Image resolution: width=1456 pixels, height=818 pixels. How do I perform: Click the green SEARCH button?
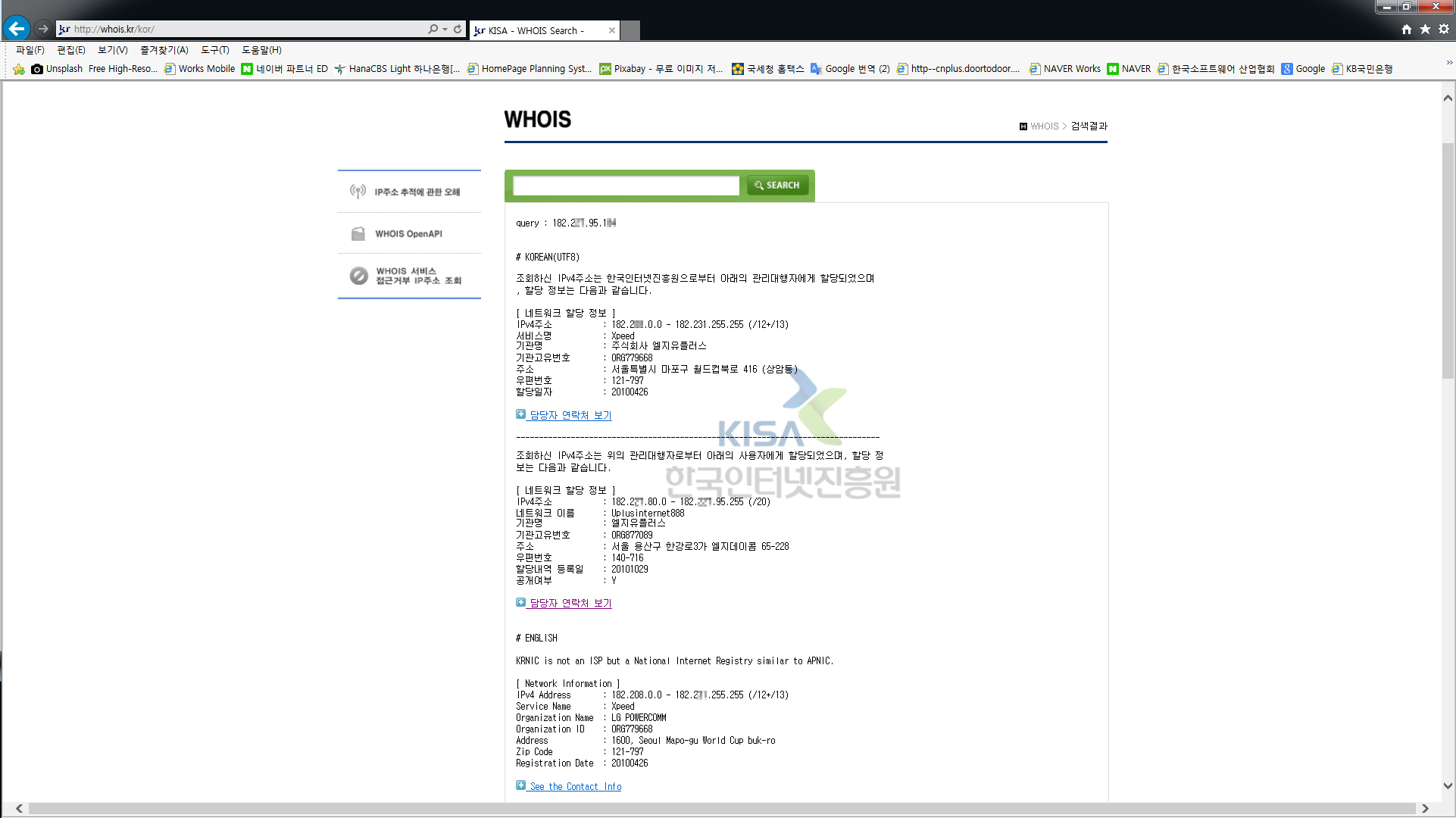pyautogui.click(x=777, y=185)
